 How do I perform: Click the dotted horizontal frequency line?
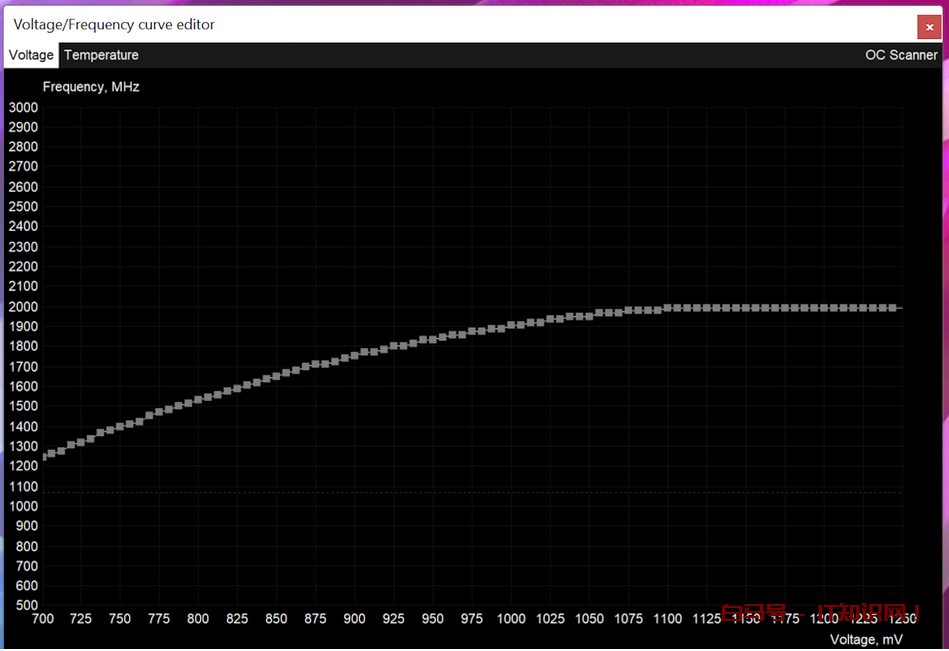point(470,492)
